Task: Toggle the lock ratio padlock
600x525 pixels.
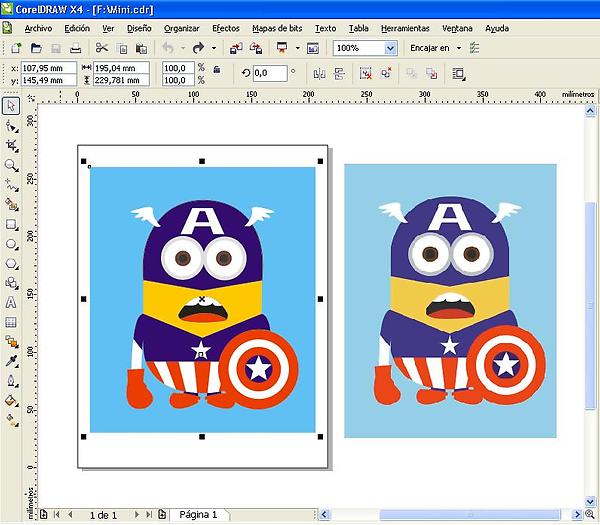Action: coord(217,70)
